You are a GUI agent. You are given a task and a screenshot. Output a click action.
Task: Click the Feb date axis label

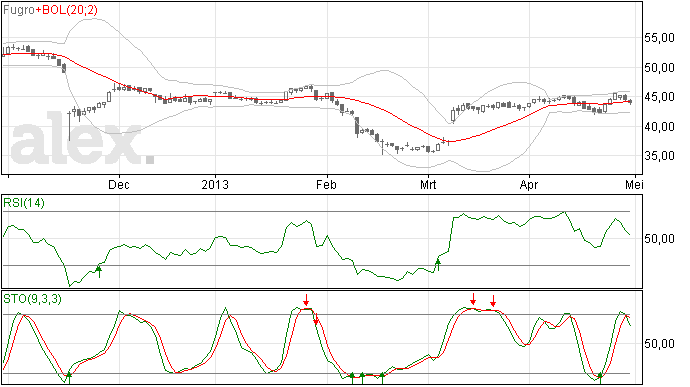coord(326,184)
